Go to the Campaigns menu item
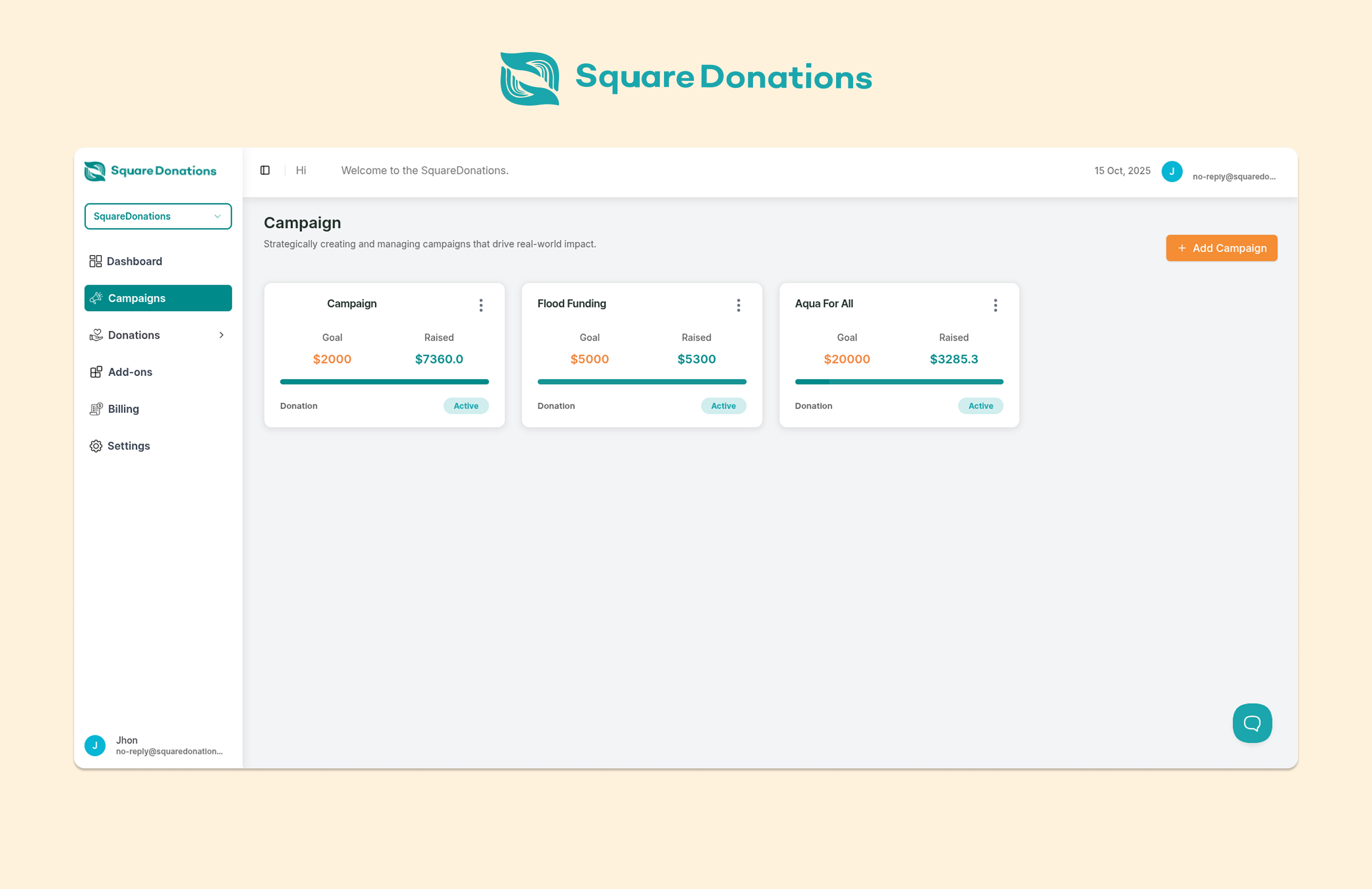This screenshot has height=889, width=1372. click(x=158, y=298)
